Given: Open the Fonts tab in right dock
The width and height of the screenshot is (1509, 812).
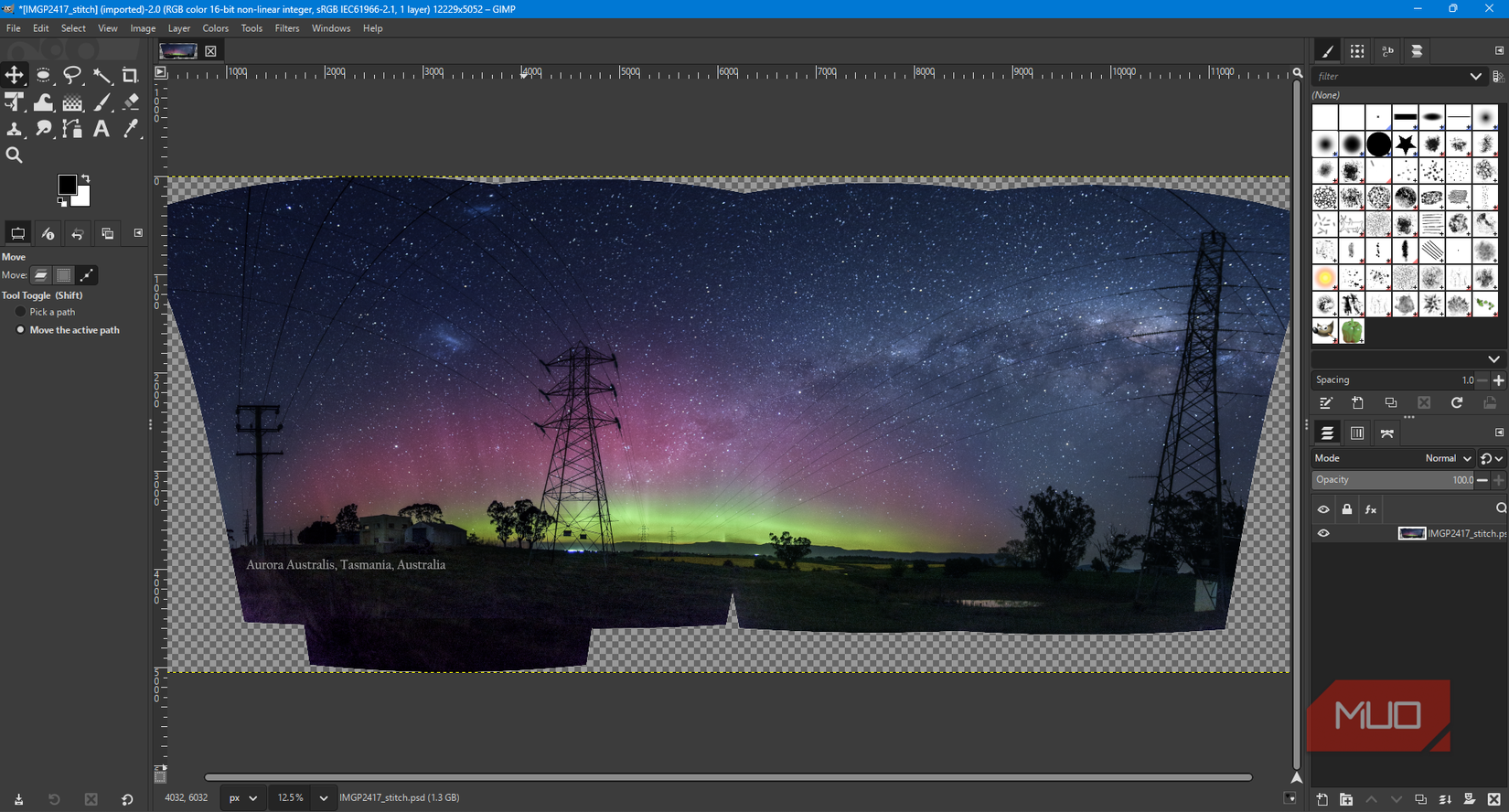Looking at the screenshot, I should pos(1387,51).
